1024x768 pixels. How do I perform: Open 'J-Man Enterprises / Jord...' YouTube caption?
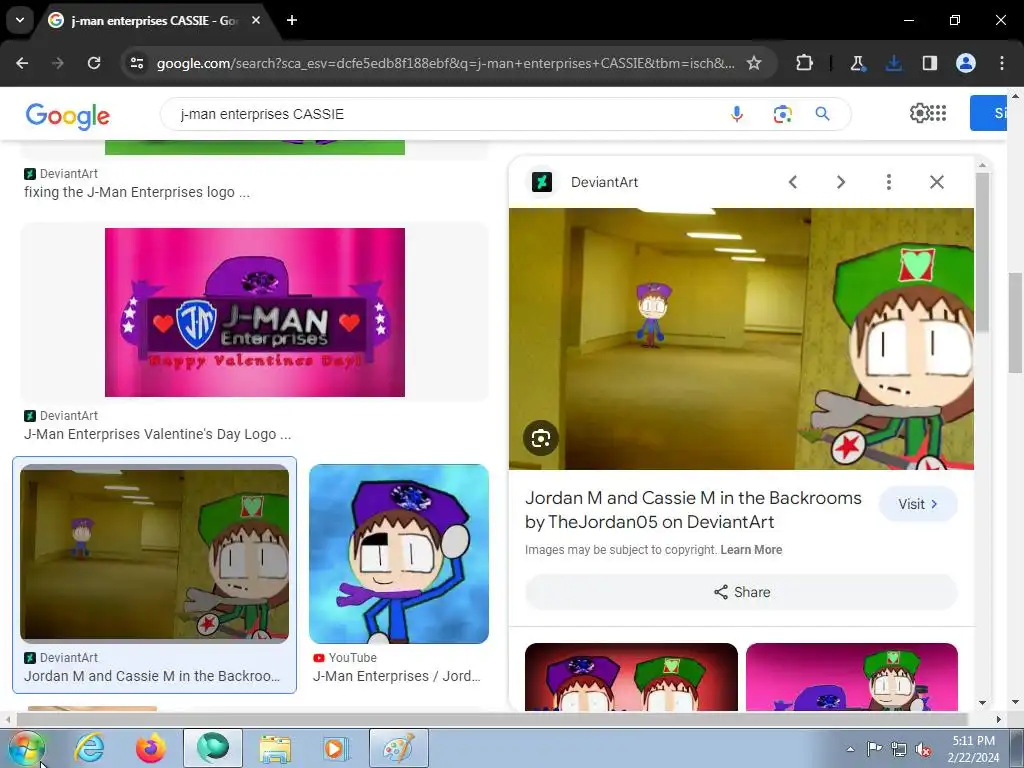click(x=396, y=676)
